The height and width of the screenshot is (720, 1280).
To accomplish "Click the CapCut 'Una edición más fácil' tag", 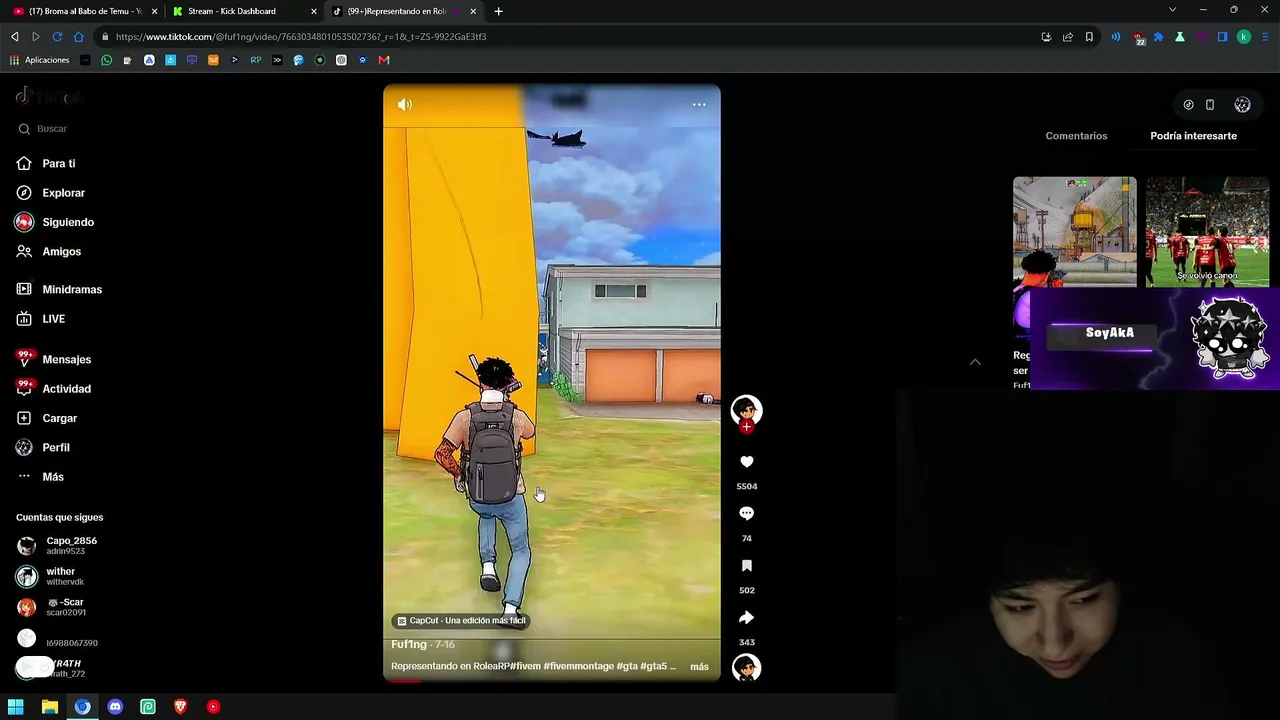I will tap(460, 621).
